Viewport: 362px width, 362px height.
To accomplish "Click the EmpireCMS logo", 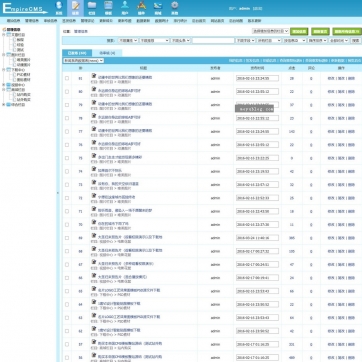I will 24,8.
